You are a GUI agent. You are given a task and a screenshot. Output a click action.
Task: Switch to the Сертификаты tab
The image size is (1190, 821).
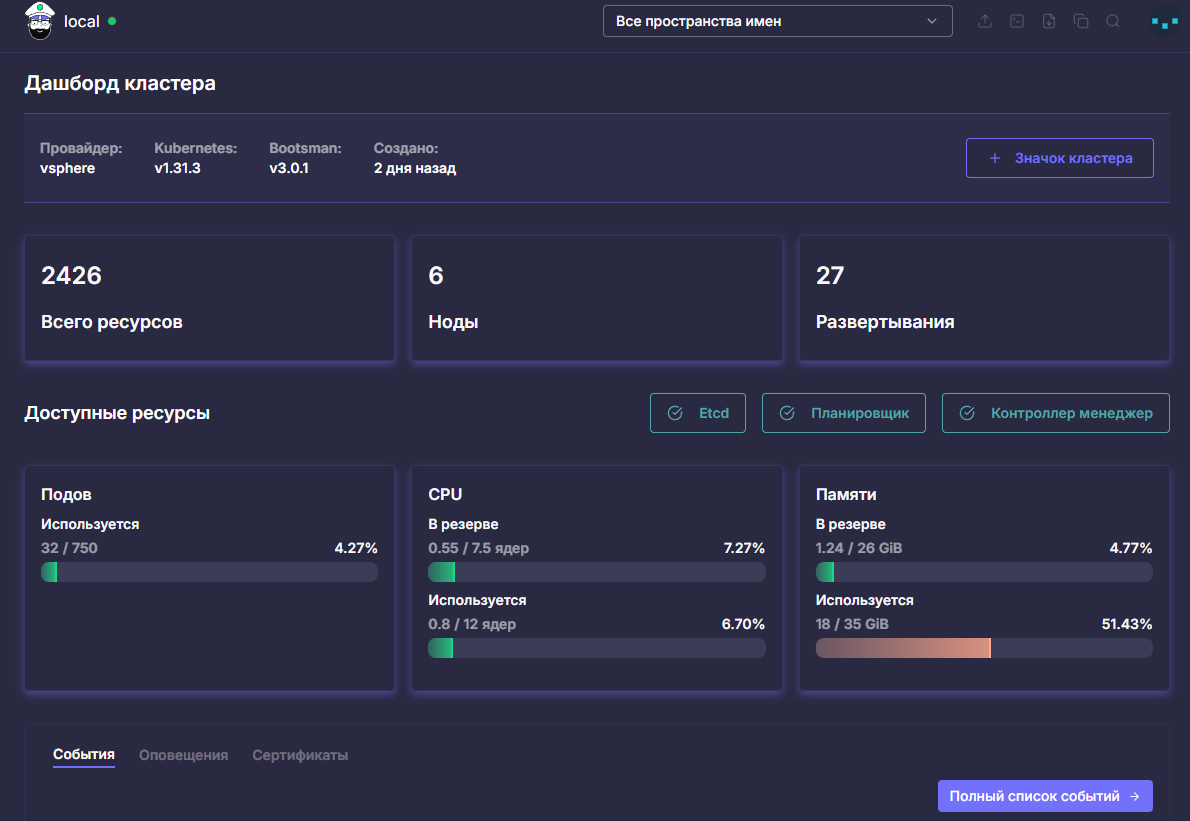[x=300, y=755]
